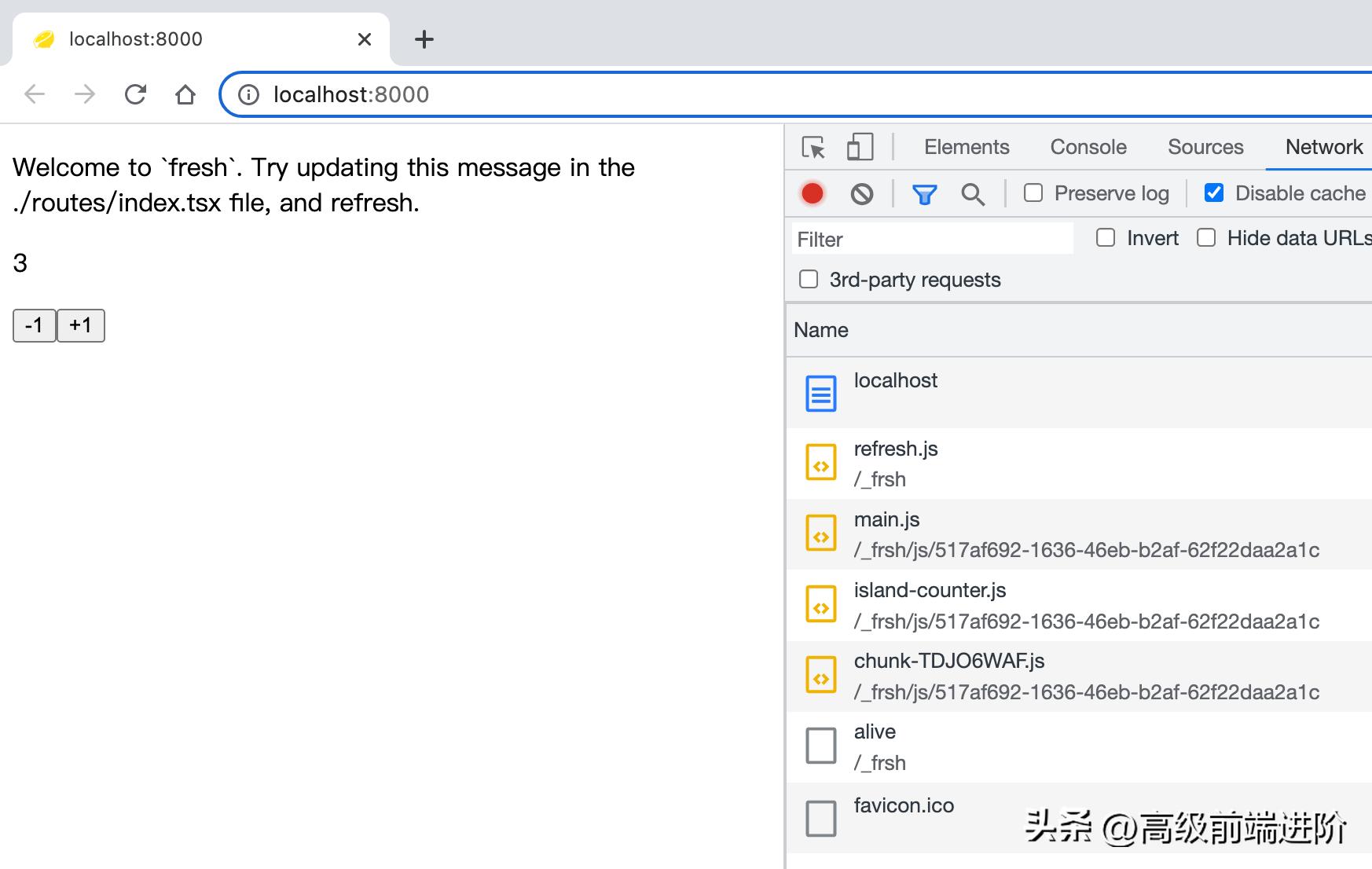
Task: Open network search with magnifier icon
Action: [973, 194]
